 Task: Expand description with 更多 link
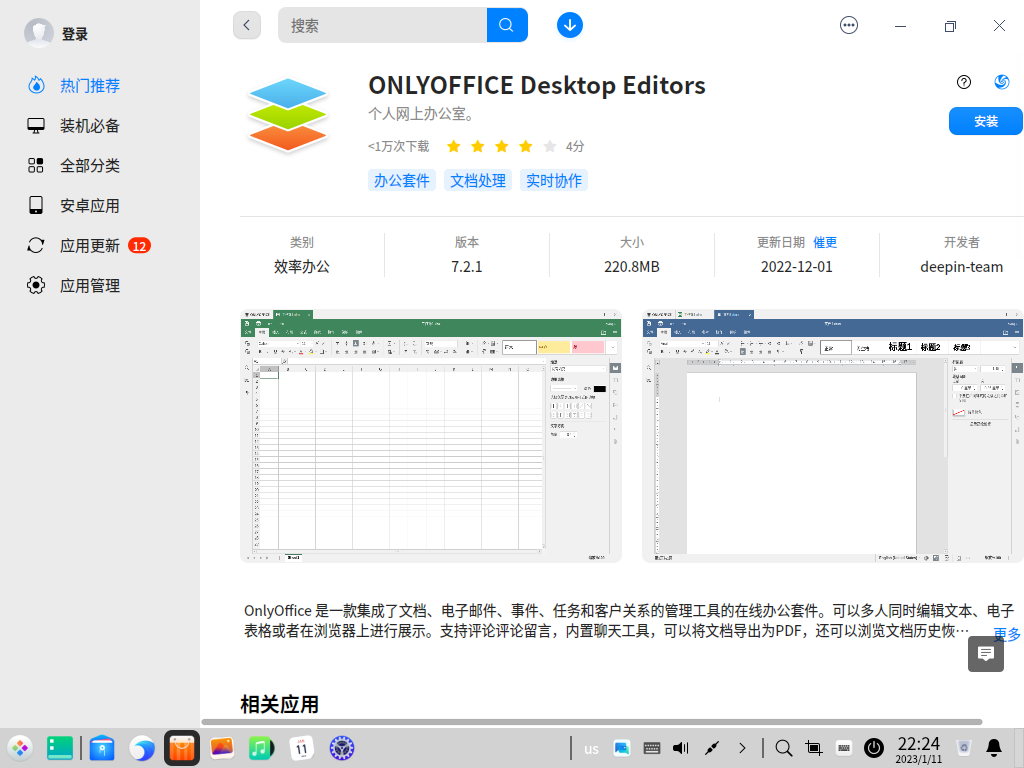pos(1007,633)
